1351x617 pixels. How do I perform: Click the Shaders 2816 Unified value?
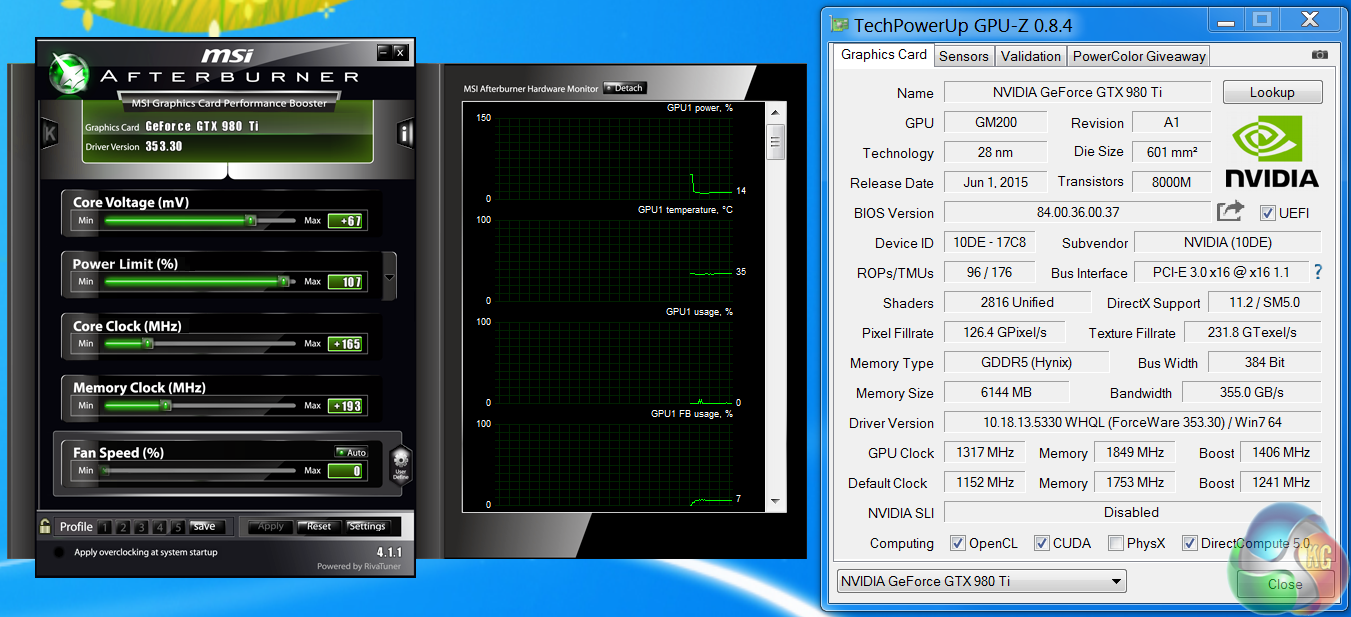tap(1017, 302)
